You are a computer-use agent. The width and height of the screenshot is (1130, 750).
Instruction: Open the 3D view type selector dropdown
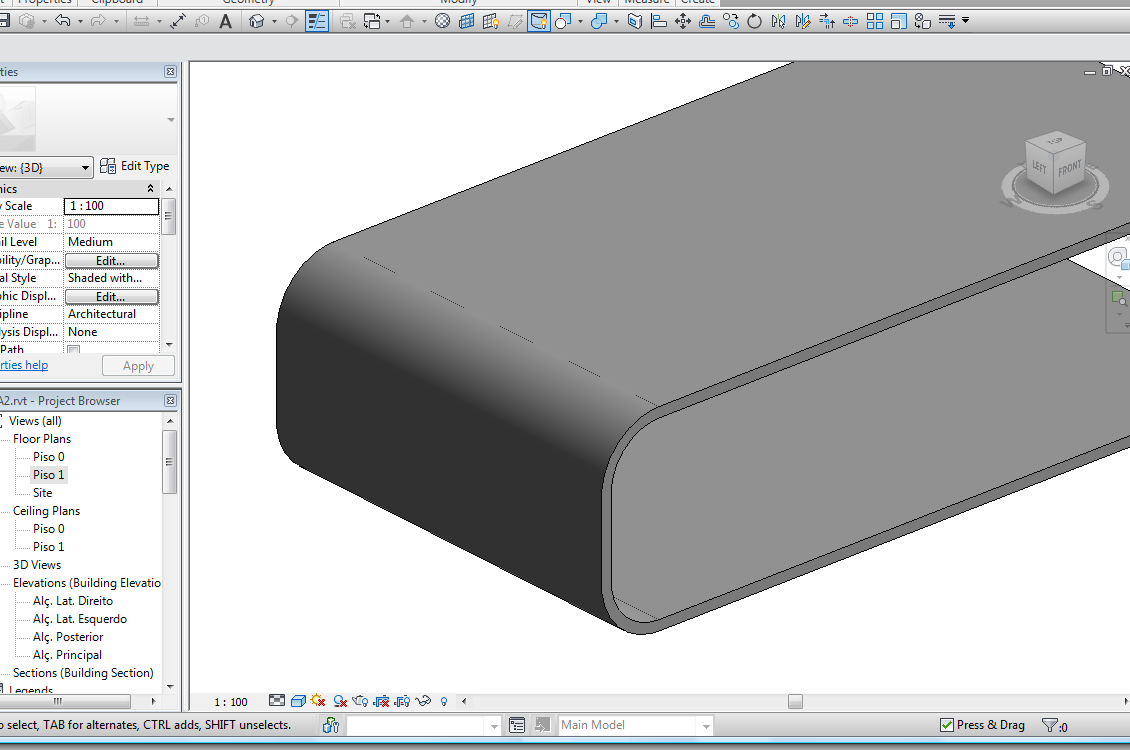85,168
